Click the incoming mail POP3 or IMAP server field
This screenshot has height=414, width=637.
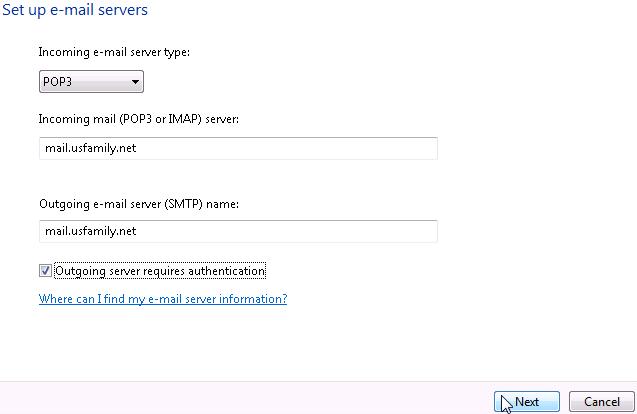point(238,148)
